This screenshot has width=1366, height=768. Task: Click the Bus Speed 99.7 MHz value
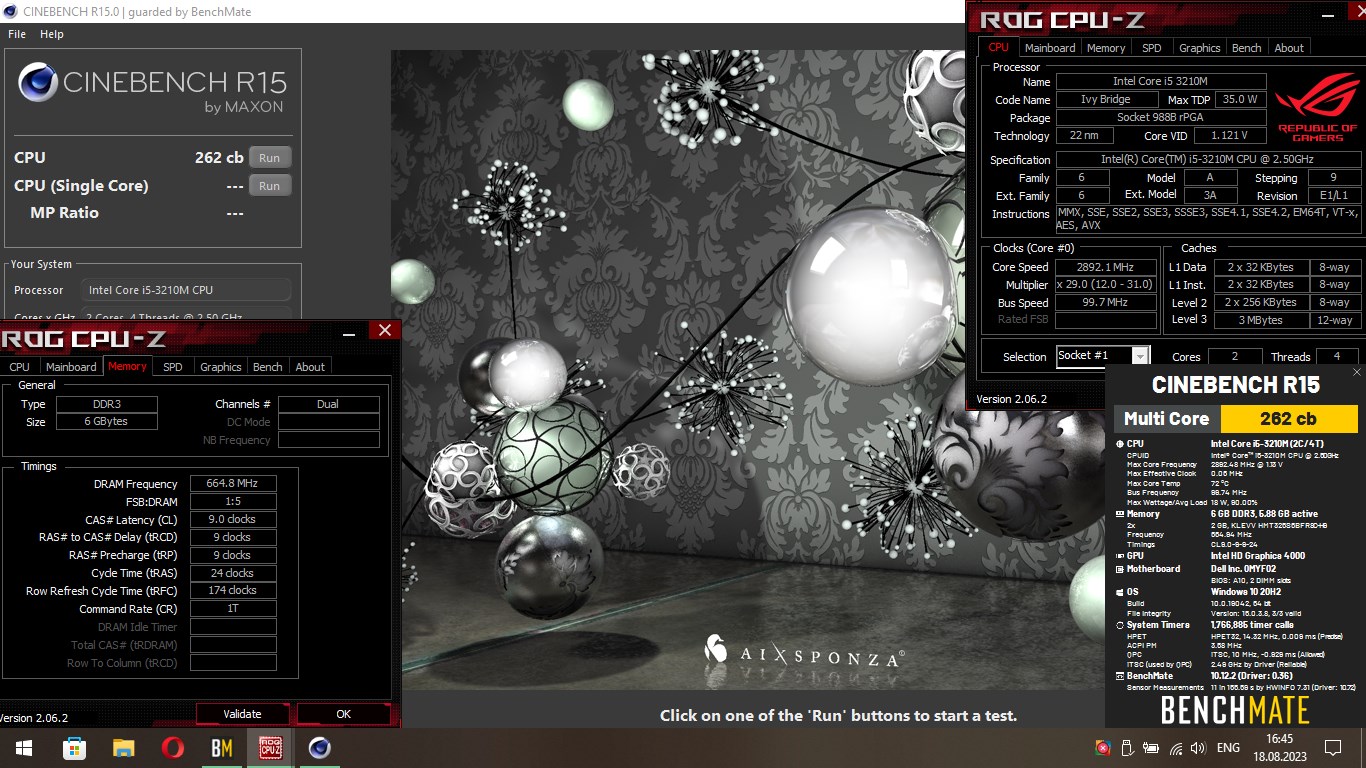coord(1105,303)
